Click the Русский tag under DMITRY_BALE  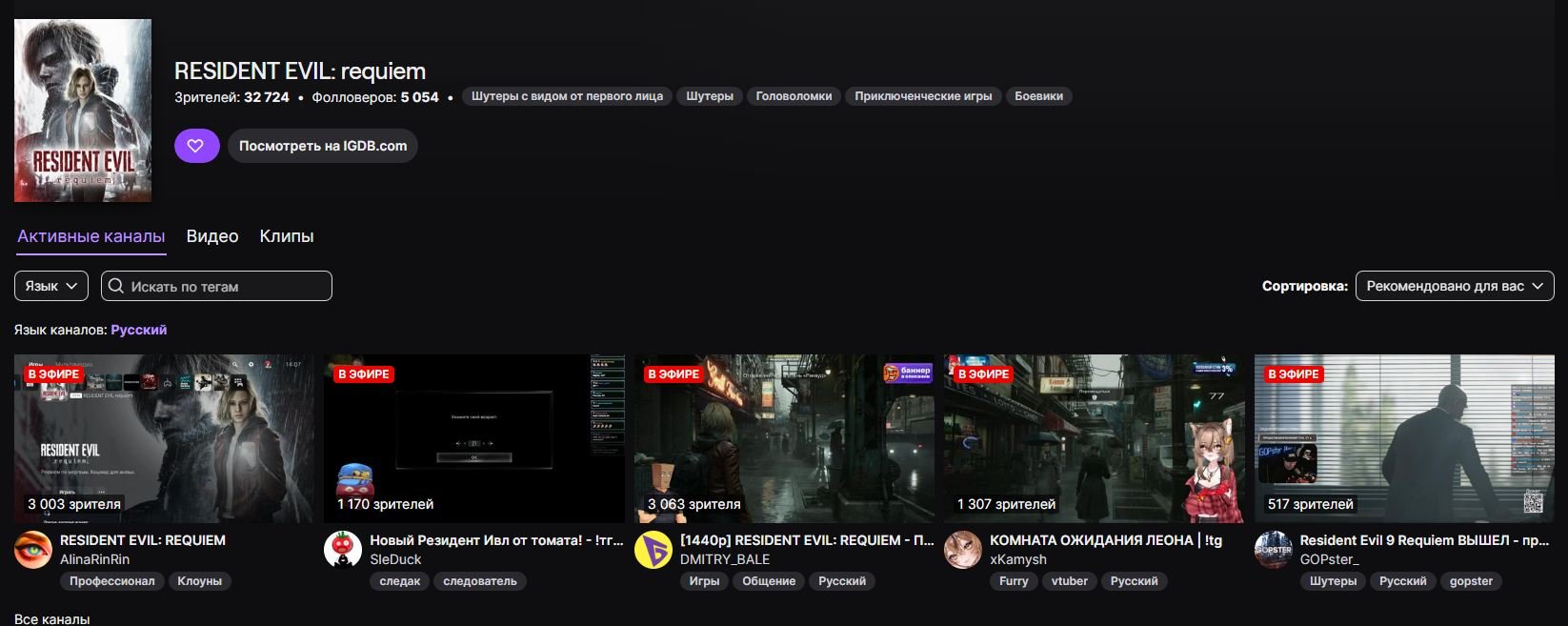842,581
